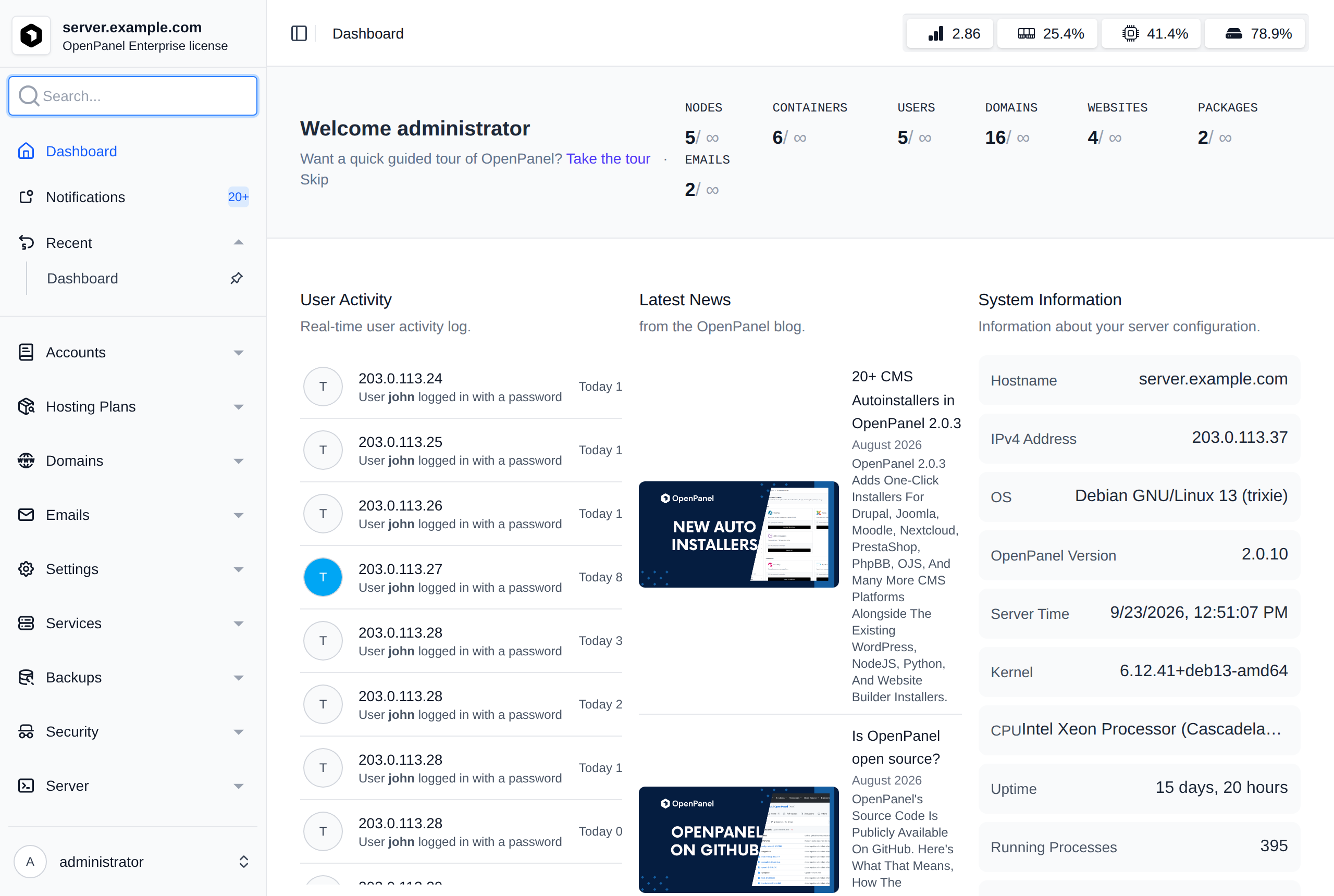Click the blue avatar for 203.0.113.27
1334x896 pixels.
click(x=323, y=577)
